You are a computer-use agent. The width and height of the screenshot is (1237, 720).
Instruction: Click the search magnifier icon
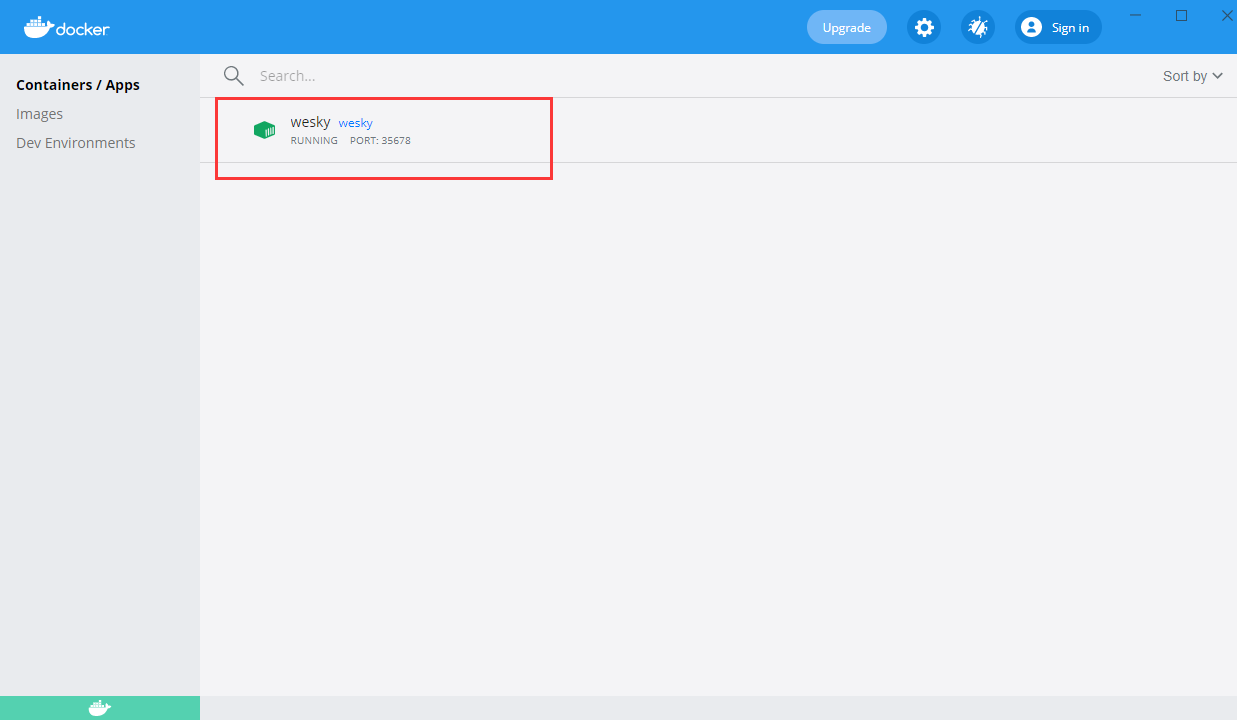(x=234, y=76)
